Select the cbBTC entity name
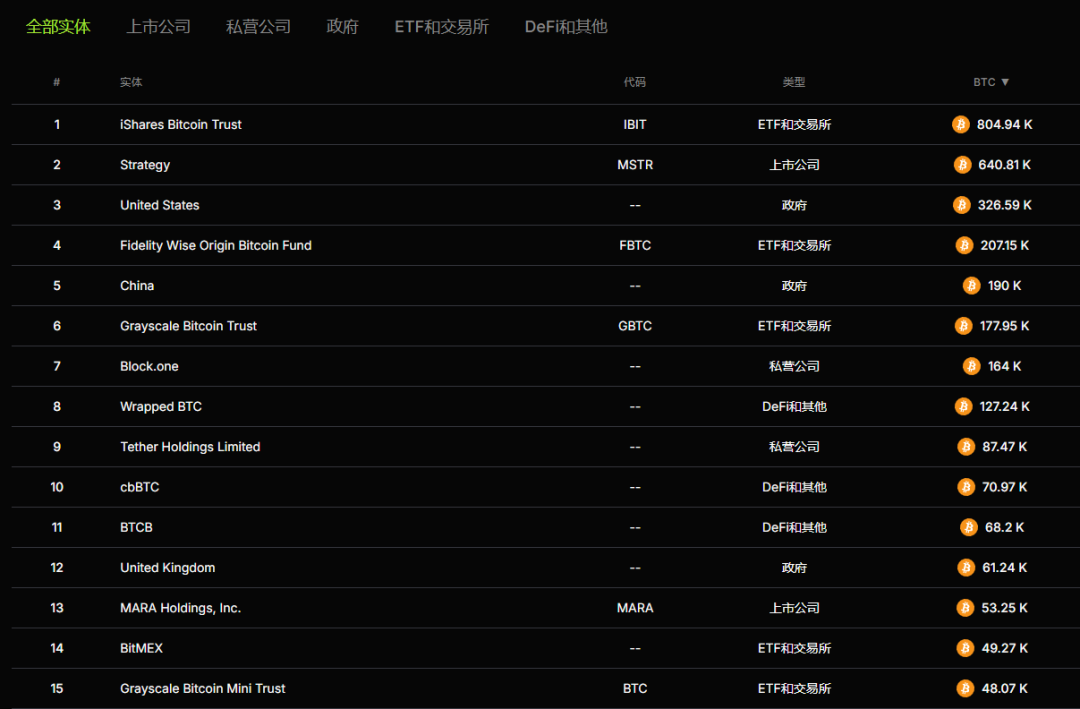This screenshot has height=709, width=1080. (x=139, y=487)
